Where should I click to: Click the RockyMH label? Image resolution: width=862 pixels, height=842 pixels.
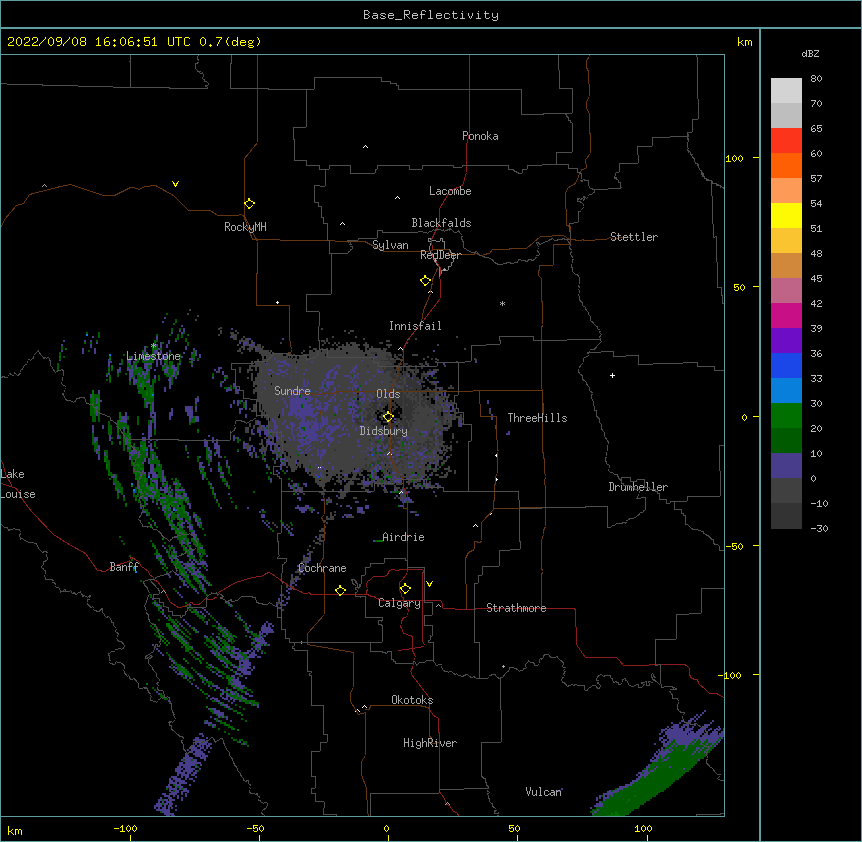coord(245,227)
